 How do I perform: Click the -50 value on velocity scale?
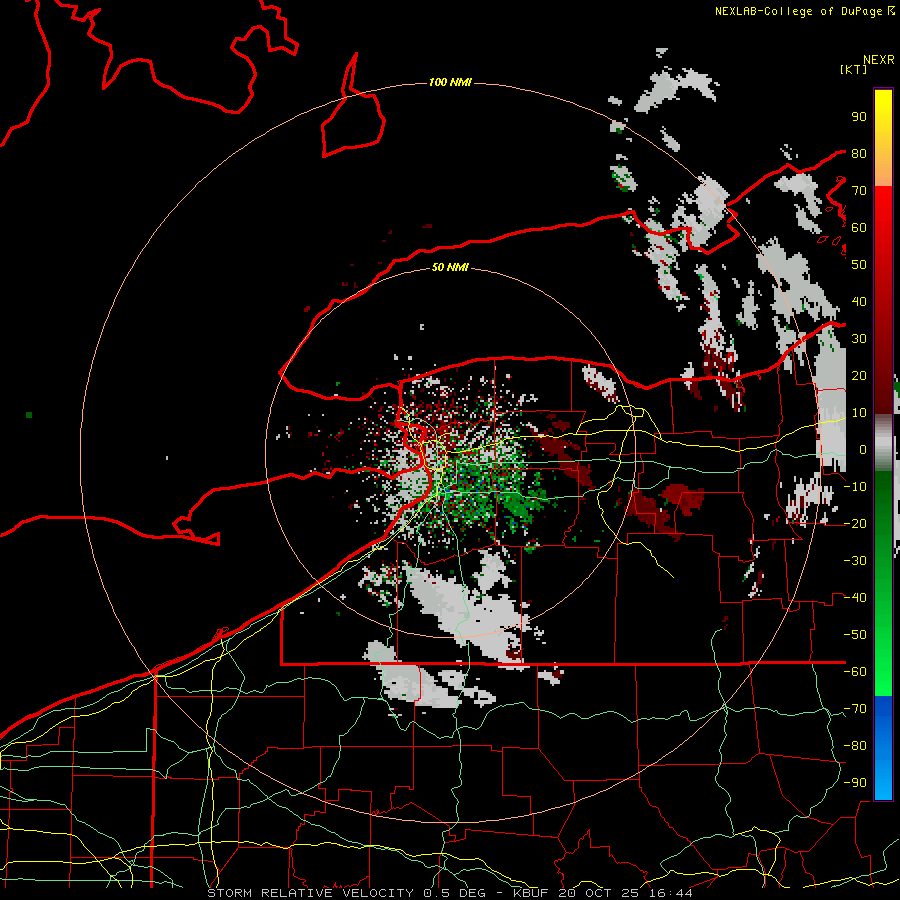coord(855,635)
